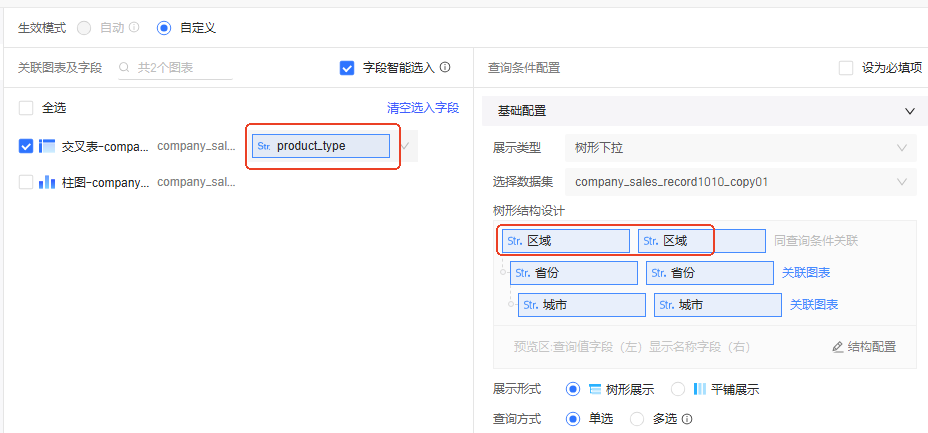Click the info icon next to 多选

coord(687,419)
